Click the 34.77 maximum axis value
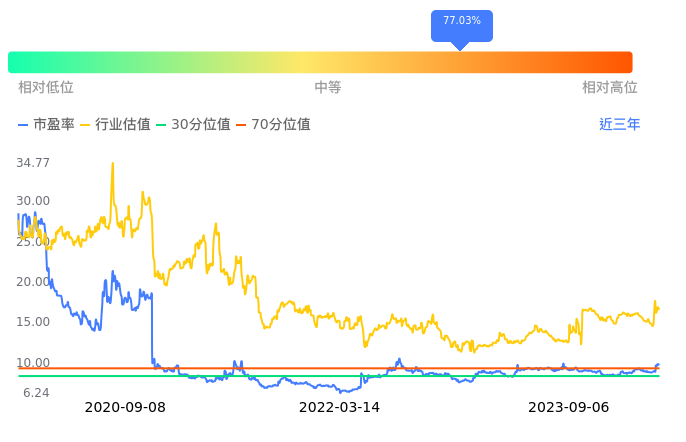Screen dimensions: 686x442 click(33, 163)
